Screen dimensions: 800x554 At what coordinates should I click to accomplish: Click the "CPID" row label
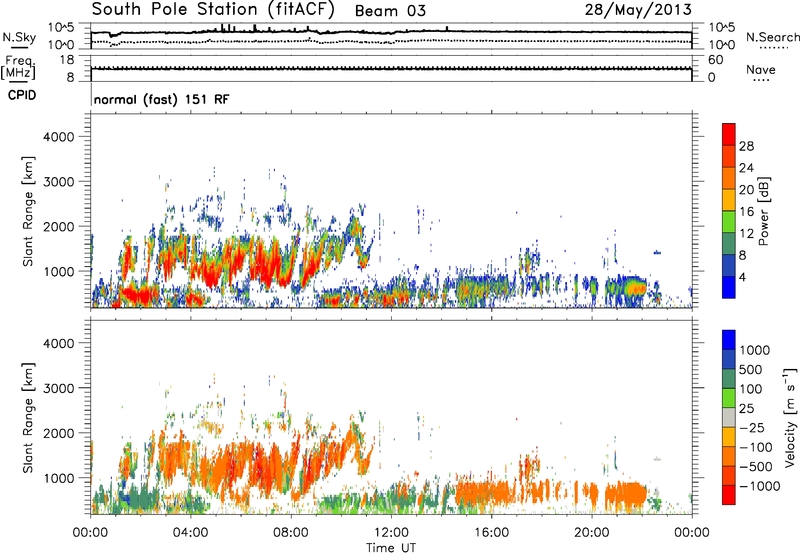coord(22,95)
